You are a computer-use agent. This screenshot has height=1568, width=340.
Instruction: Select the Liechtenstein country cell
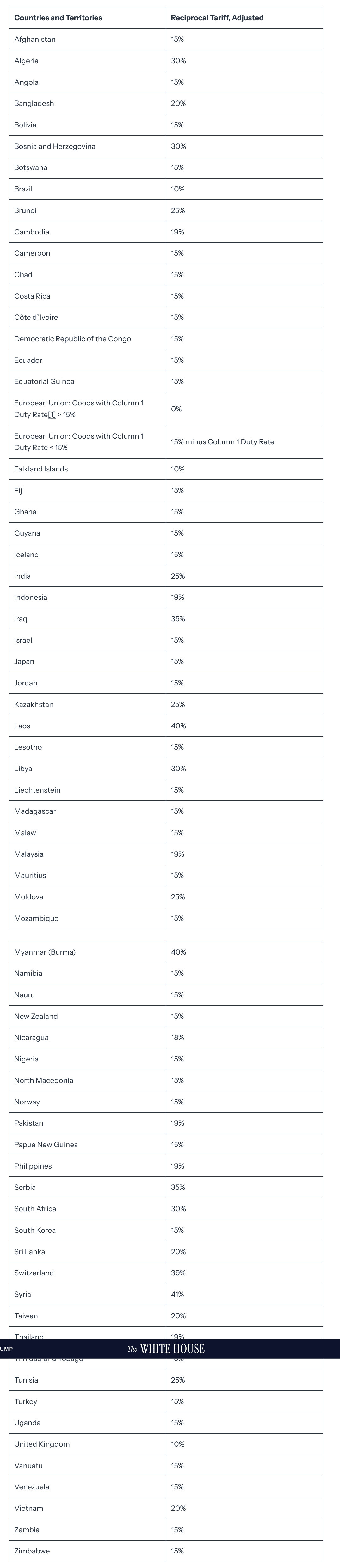point(37,790)
